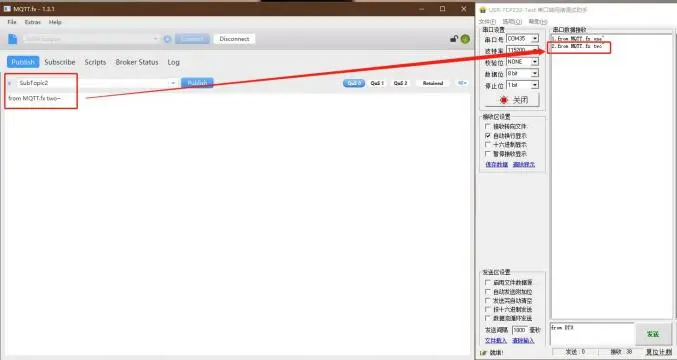The image size is (677, 360).
Task: Switch to the Subscribe tab
Action: click(x=60, y=62)
